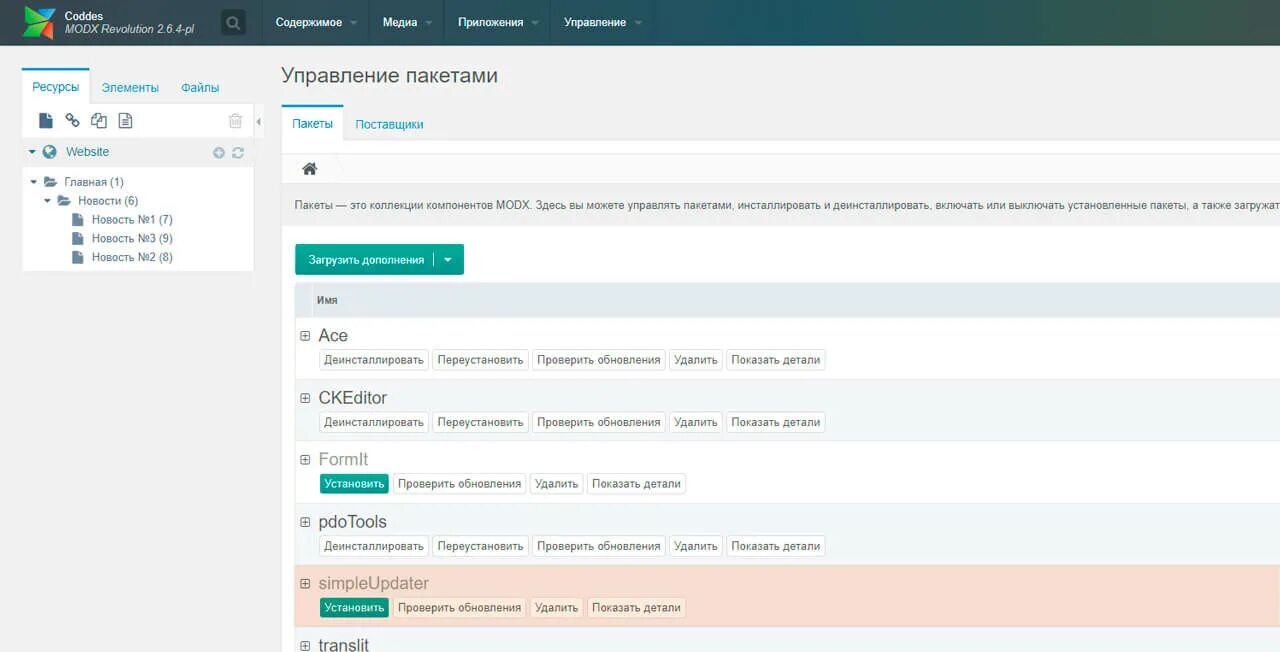The height and width of the screenshot is (652, 1280).
Task: Collapse the Новости tree node
Action: click(48, 201)
